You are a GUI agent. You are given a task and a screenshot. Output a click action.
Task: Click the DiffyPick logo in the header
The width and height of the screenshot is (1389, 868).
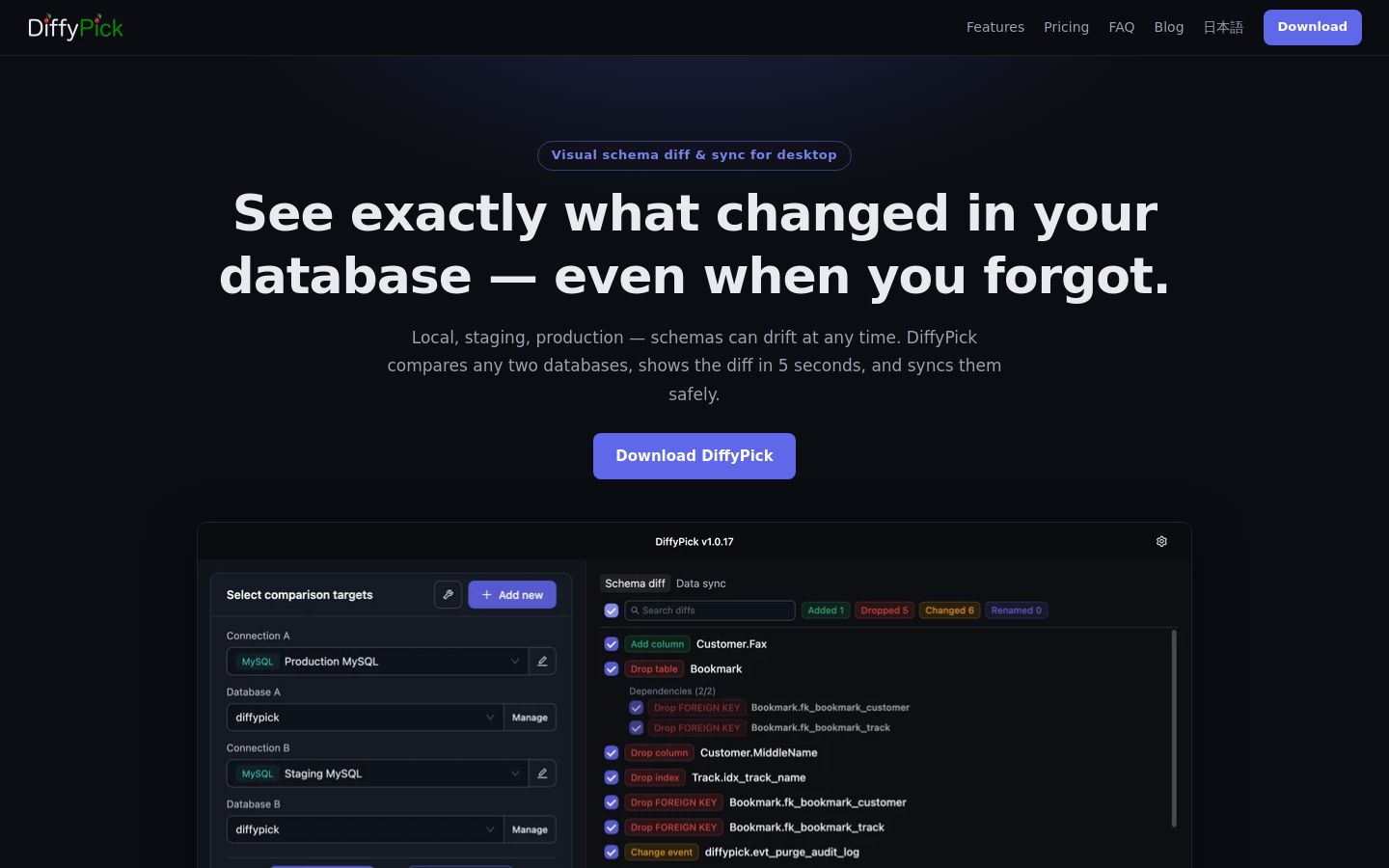point(75,27)
